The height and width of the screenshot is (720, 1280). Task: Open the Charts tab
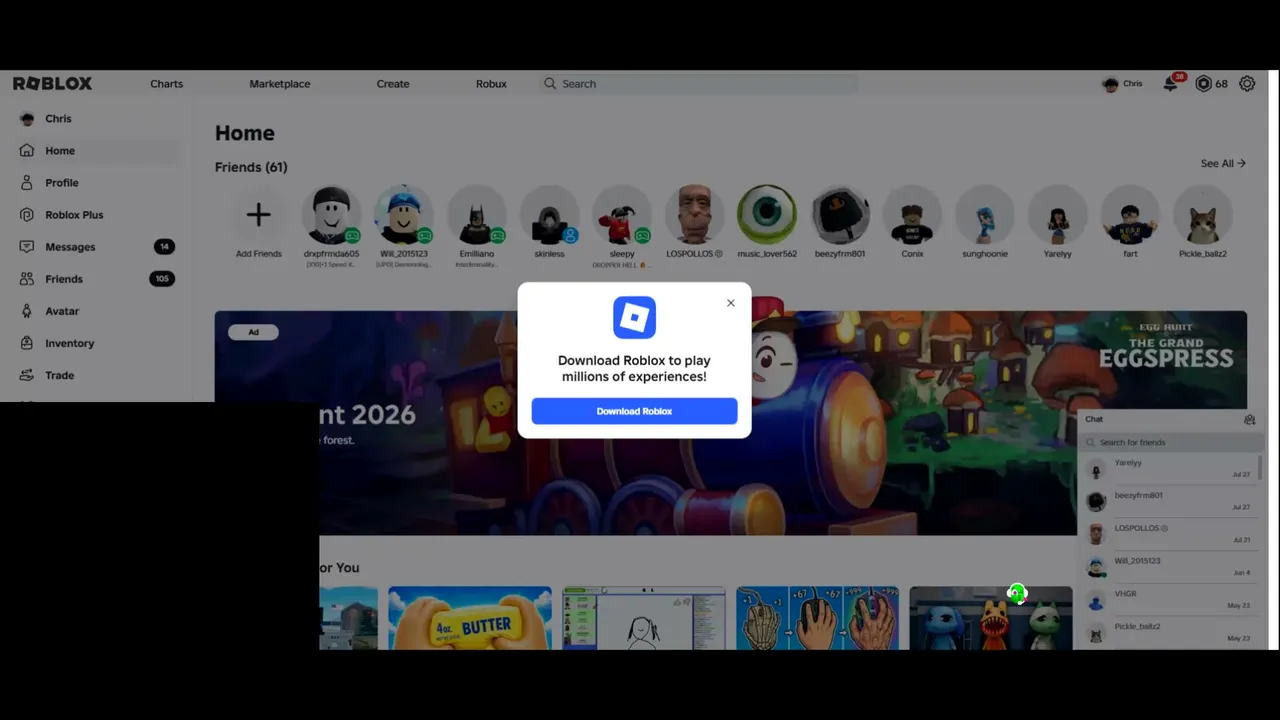coord(167,84)
